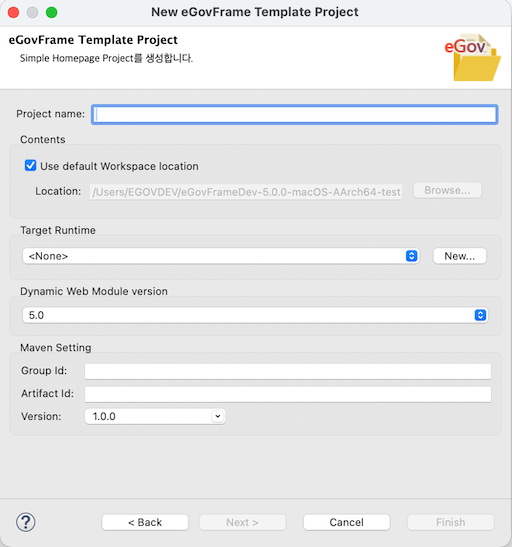Focus the Project name text field
Viewport: 512px width, 547px height.
[295, 114]
